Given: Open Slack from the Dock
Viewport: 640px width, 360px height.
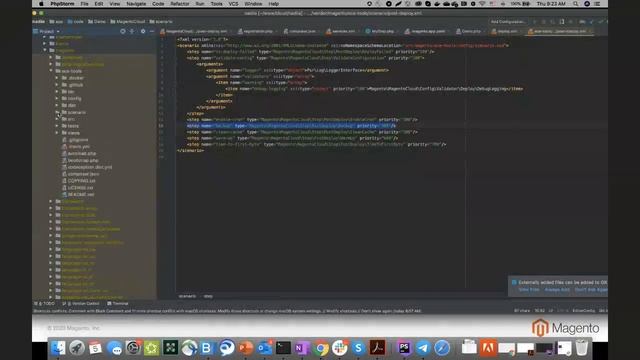Looking at the screenshot, I should click(x=340, y=348).
